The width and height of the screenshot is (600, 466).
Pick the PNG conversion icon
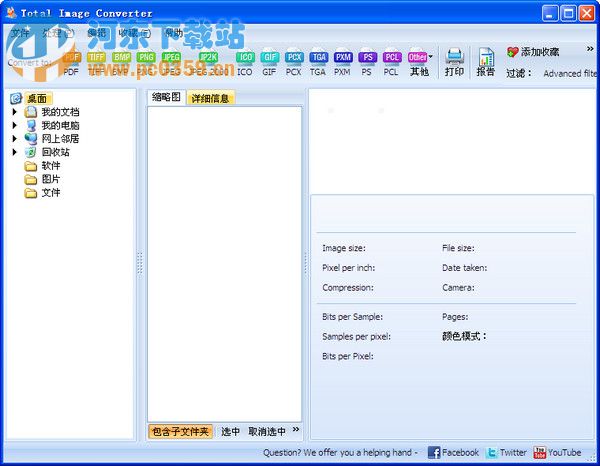coord(146,64)
